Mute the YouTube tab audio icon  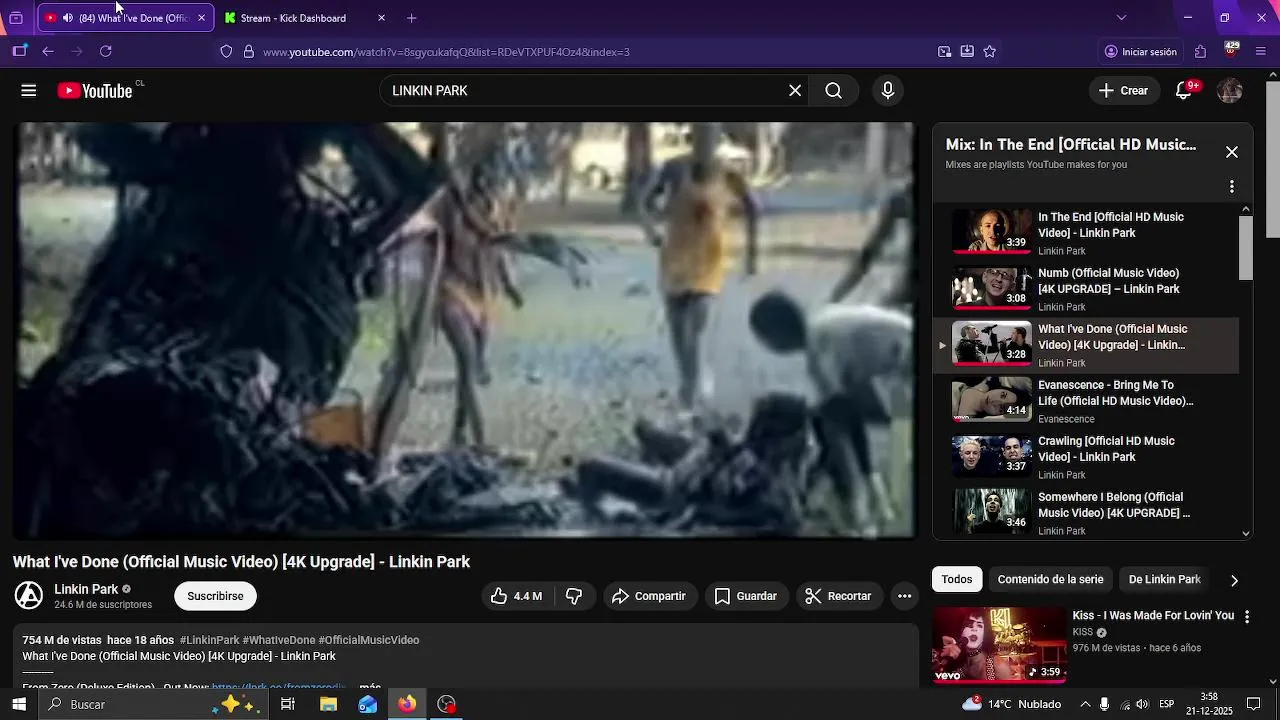pyautogui.click(x=67, y=18)
